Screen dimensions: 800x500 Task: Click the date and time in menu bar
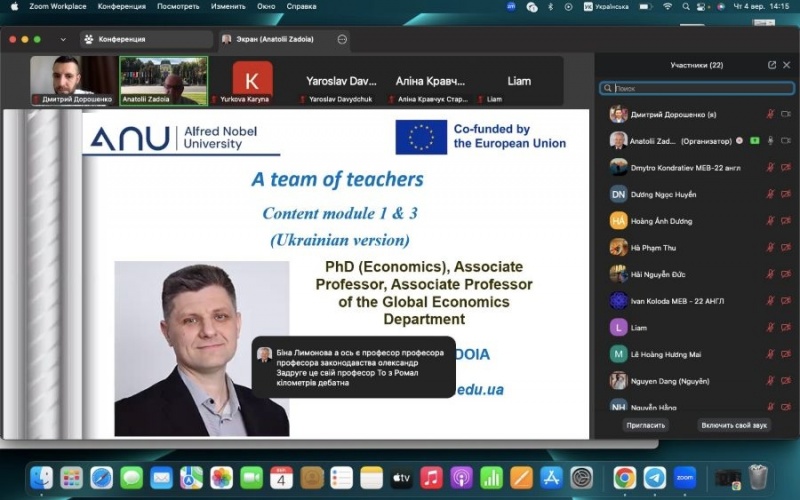761,7
